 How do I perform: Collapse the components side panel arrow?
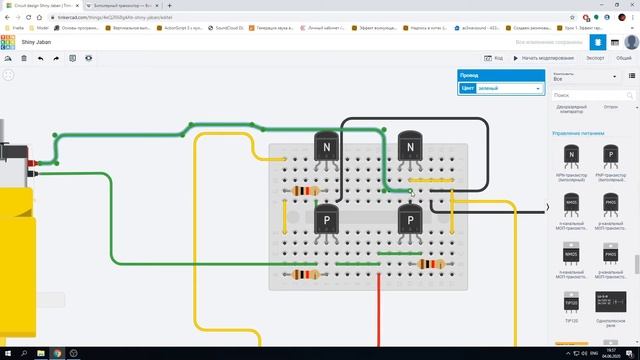547,207
